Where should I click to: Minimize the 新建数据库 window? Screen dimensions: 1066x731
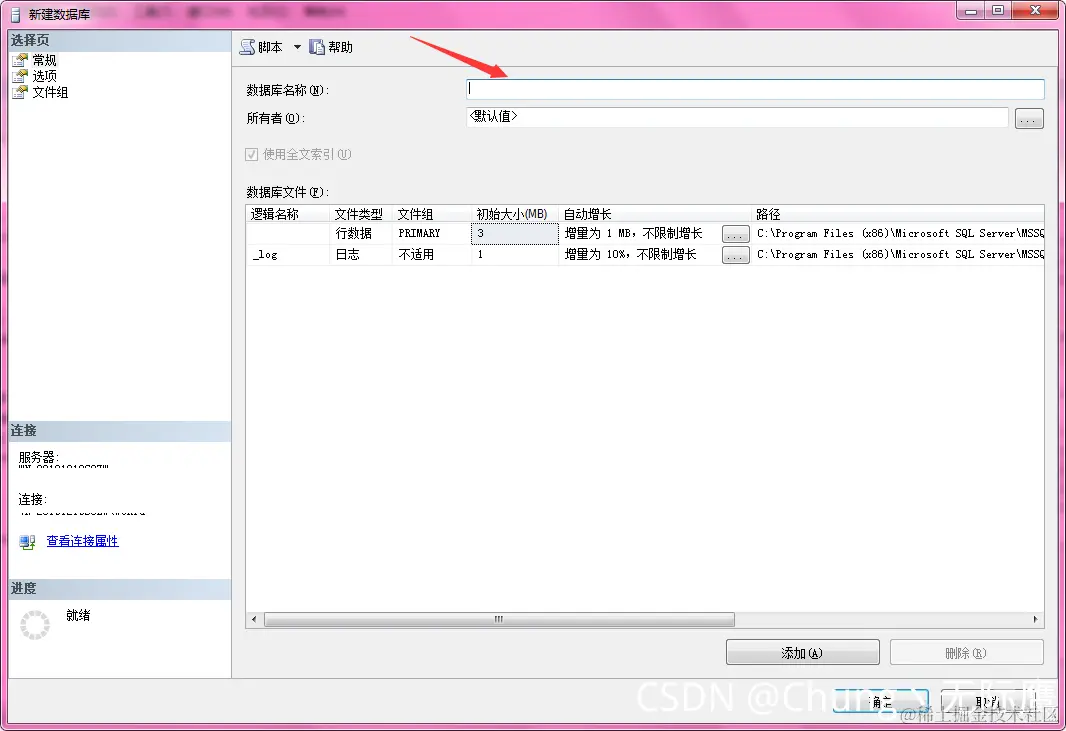pyautogui.click(x=971, y=10)
